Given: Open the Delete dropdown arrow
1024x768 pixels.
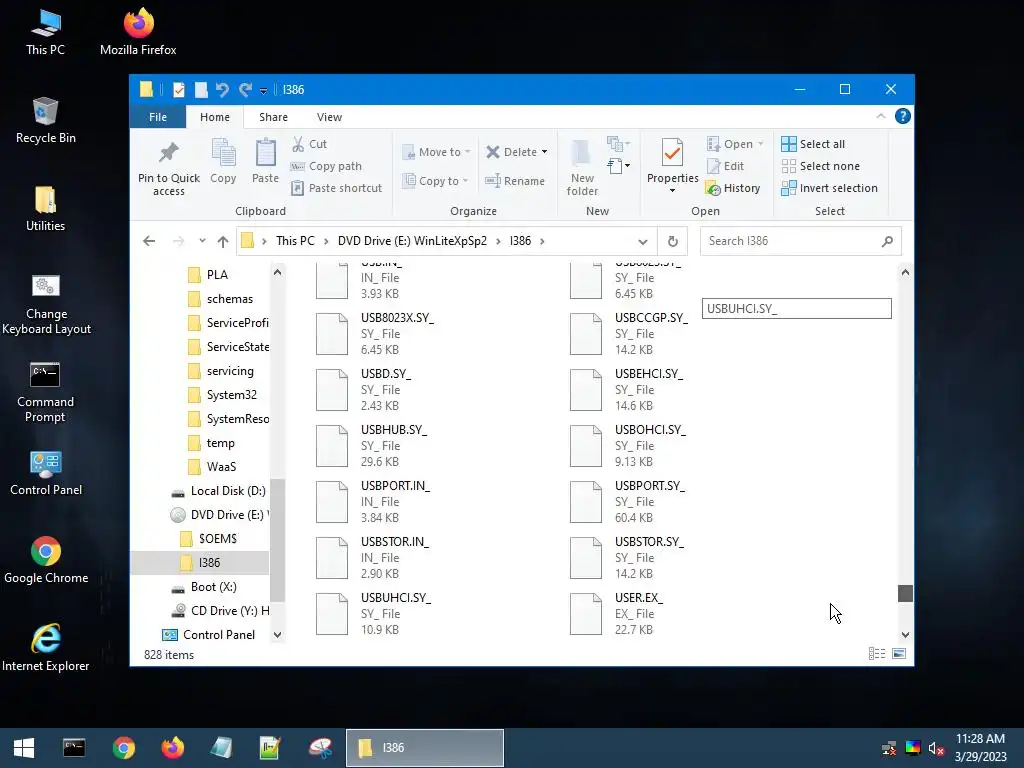Looking at the screenshot, I should coord(544,152).
